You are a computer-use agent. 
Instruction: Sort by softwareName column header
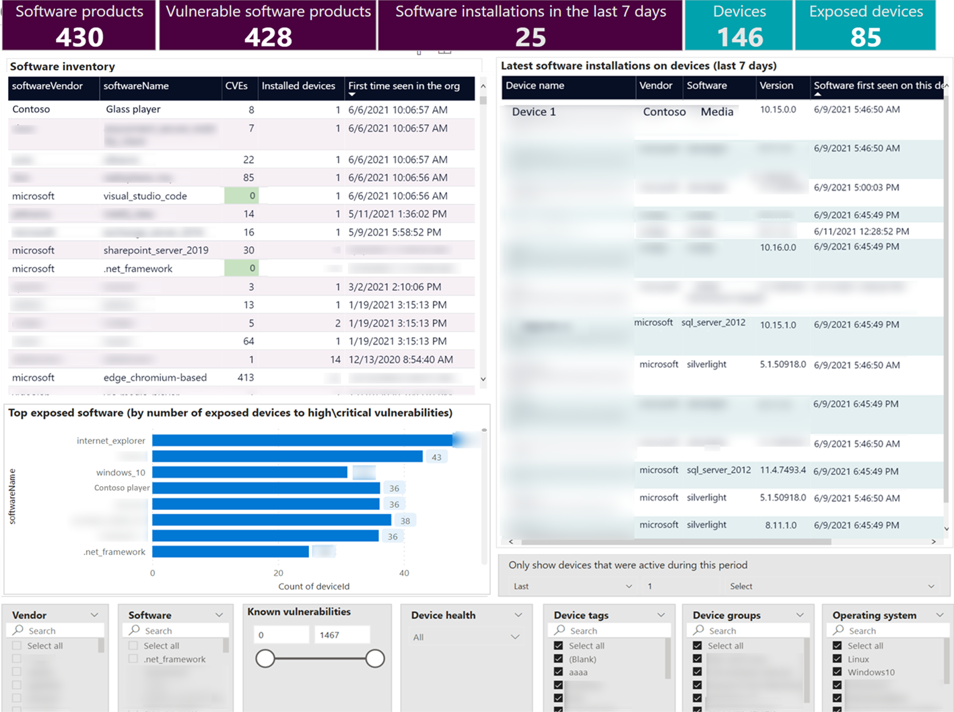pos(161,86)
